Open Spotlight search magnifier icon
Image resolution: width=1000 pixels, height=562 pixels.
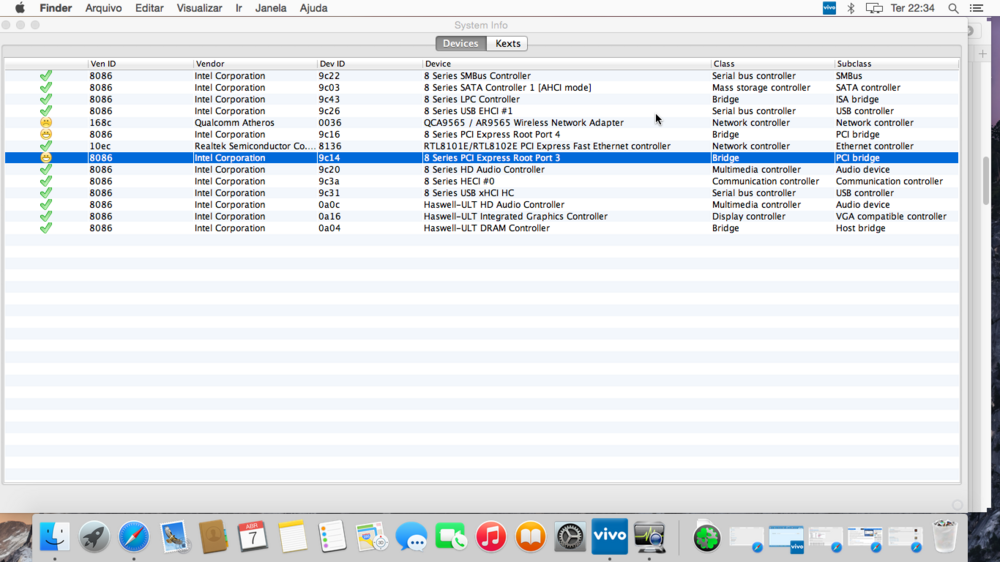(x=953, y=8)
